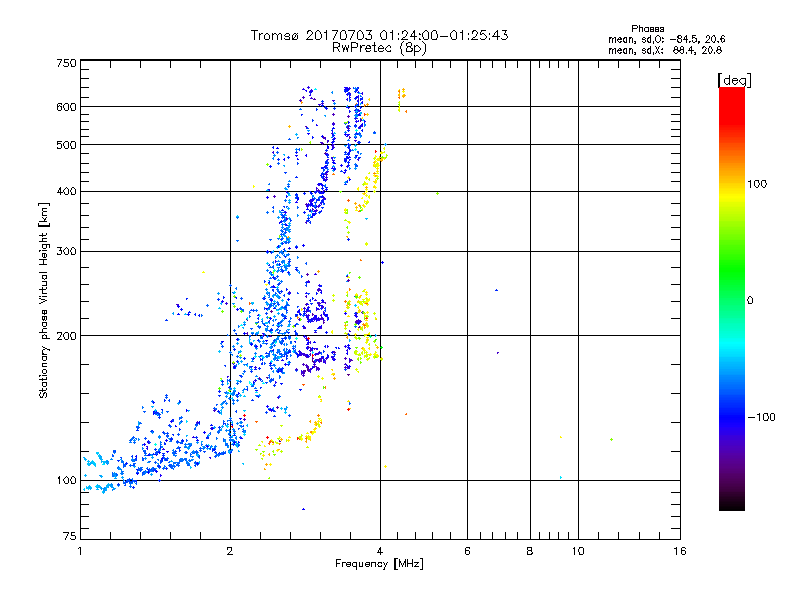Click the x-axis tick label '16'
This screenshot has height=600, width=800.
(680, 551)
